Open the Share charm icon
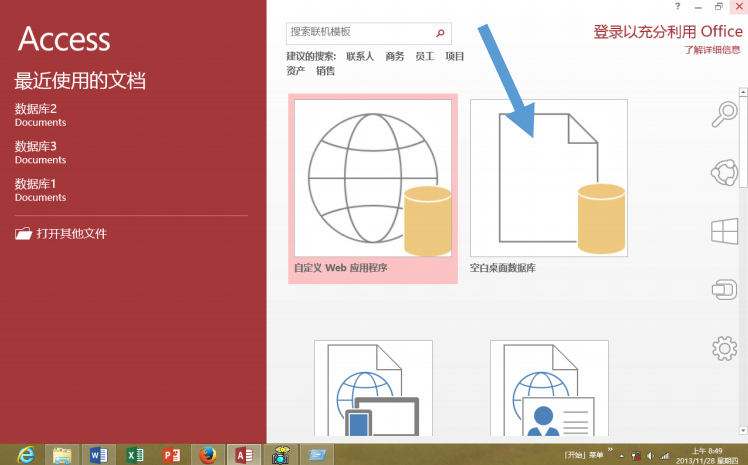 (x=725, y=172)
